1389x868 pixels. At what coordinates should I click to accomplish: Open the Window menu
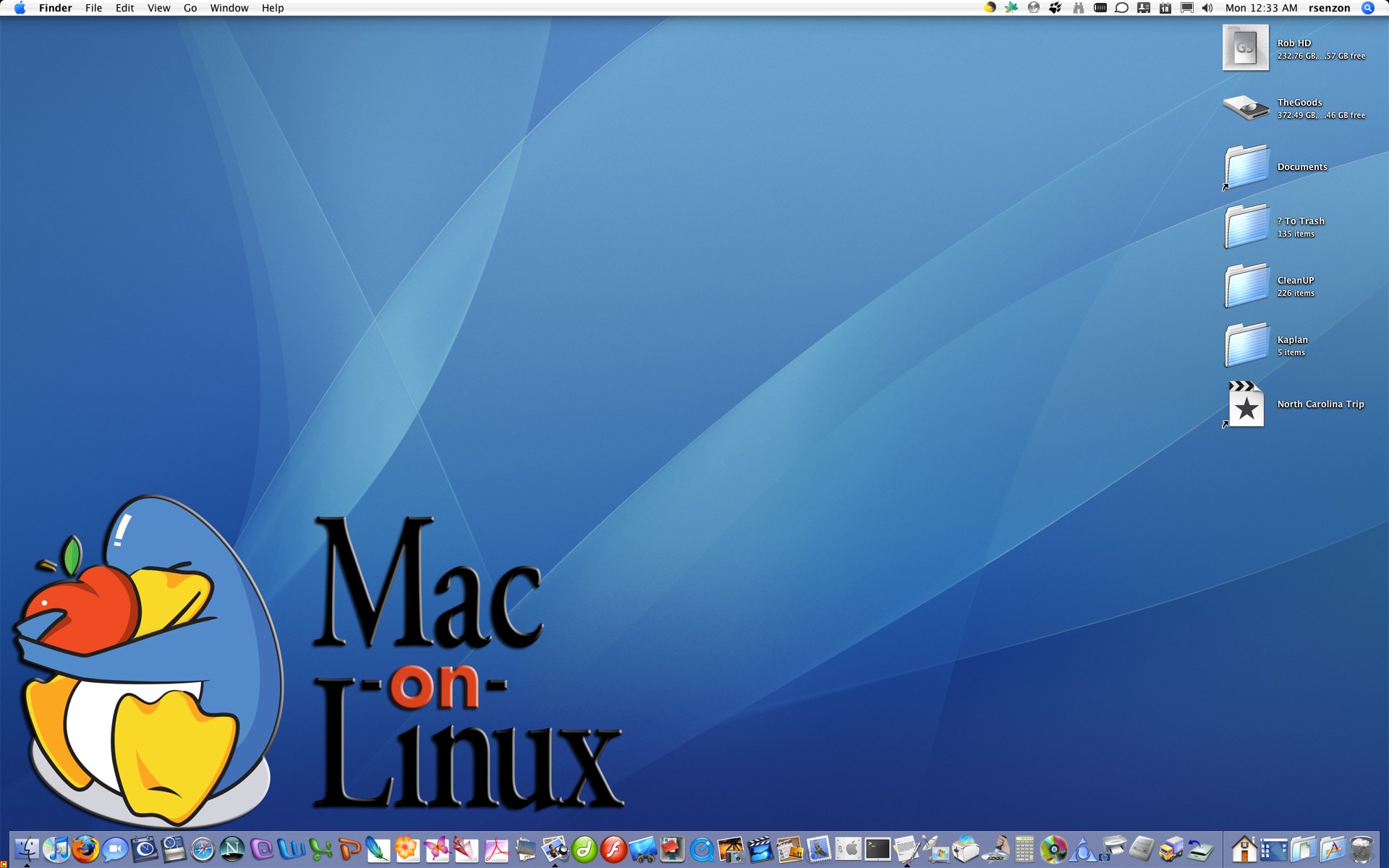click(x=229, y=8)
